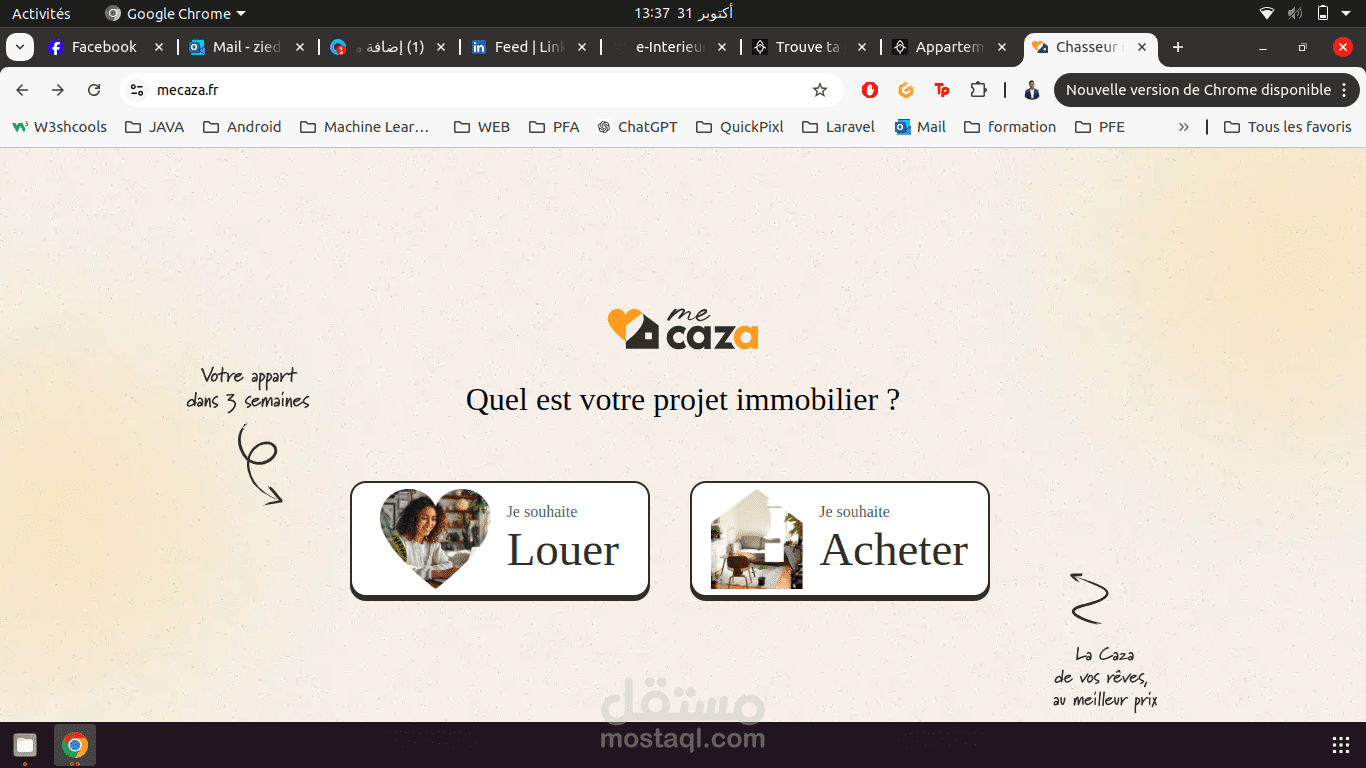The width and height of the screenshot is (1366, 768).
Task: Open the orange G extension icon
Action: [906, 90]
